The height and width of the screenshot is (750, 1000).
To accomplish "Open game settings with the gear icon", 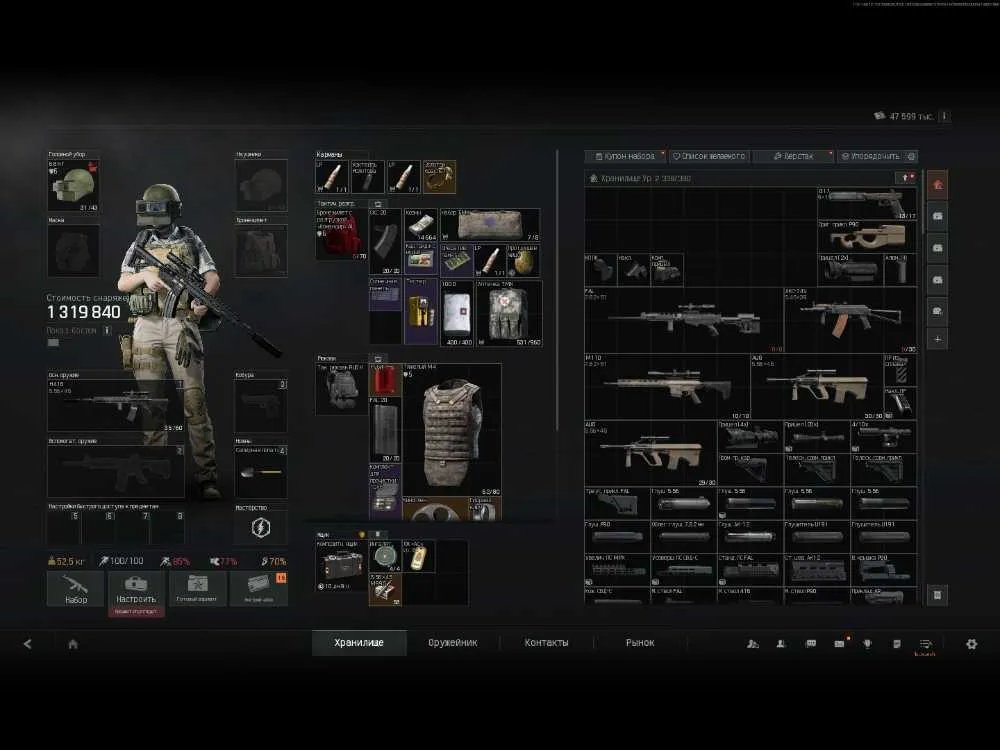I will [971, 644].
